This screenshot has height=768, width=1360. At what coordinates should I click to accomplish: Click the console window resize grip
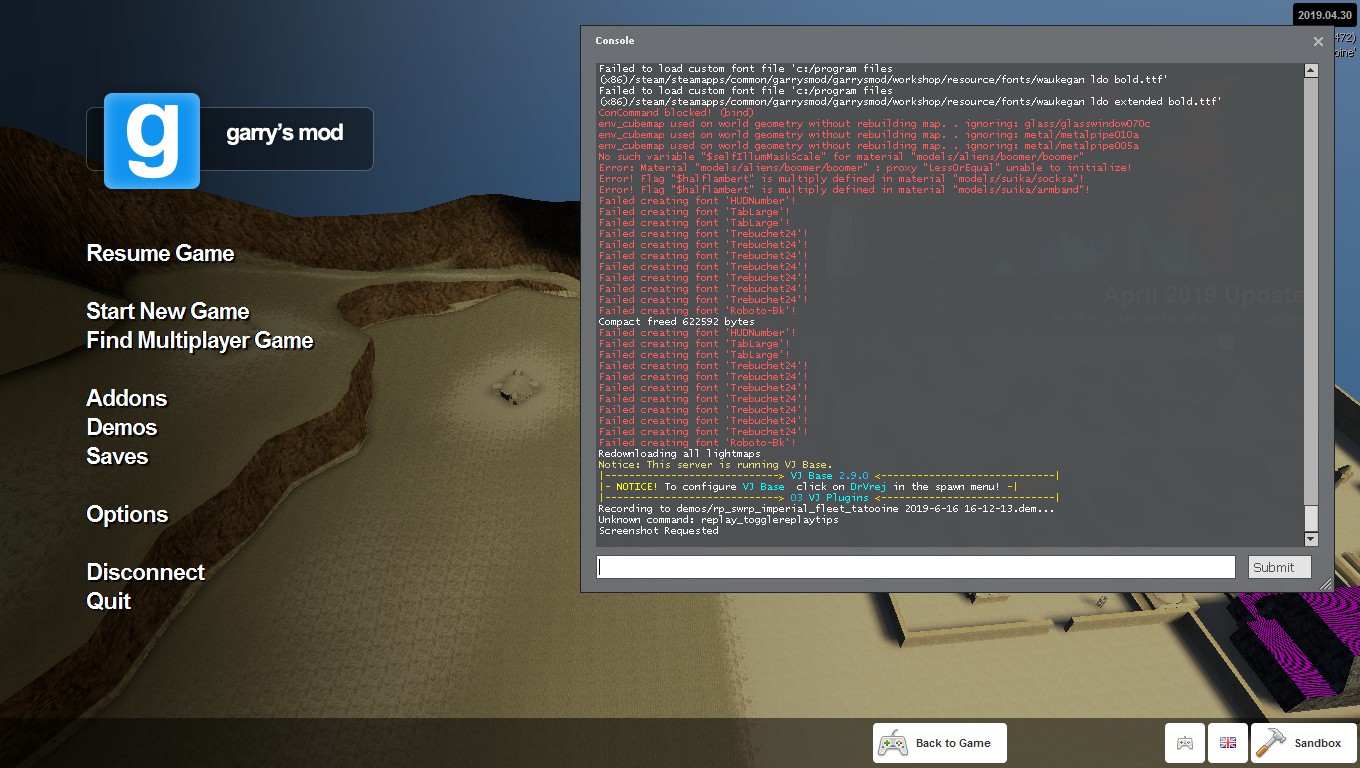tap(1326, 584)
